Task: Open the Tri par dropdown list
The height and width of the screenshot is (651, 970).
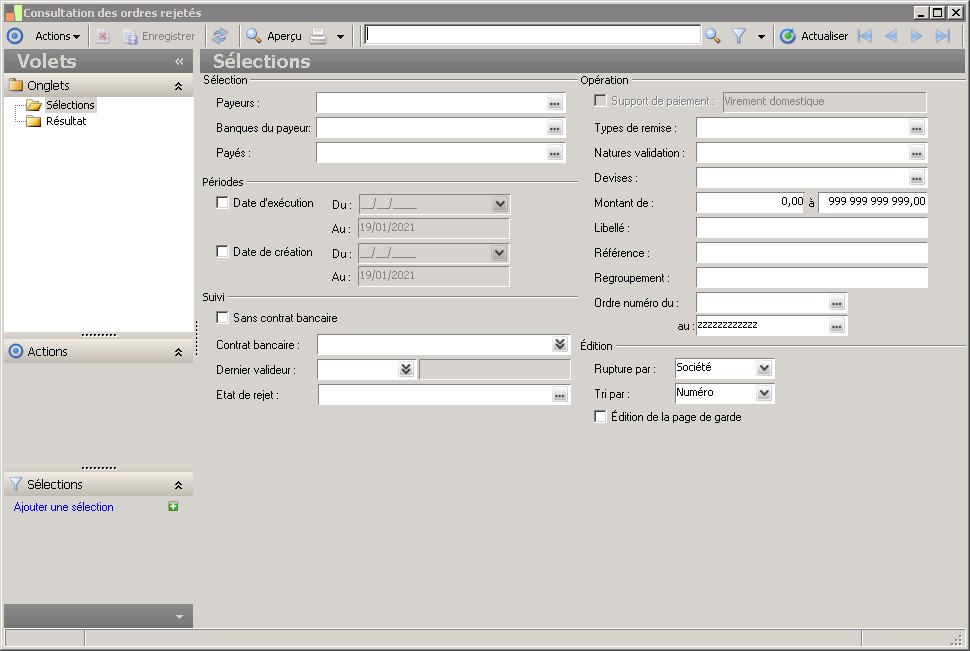Action: tap(764, 394)
